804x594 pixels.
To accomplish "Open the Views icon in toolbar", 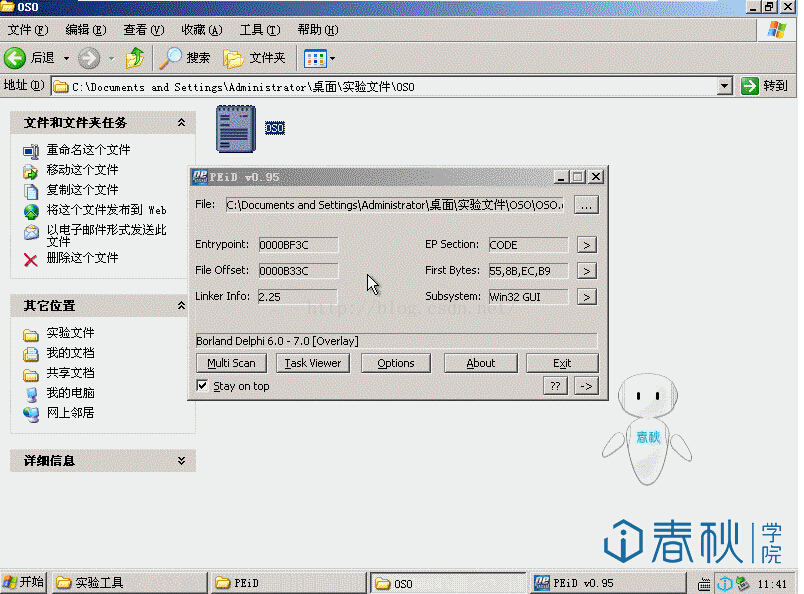I will (x=315, y=58).
